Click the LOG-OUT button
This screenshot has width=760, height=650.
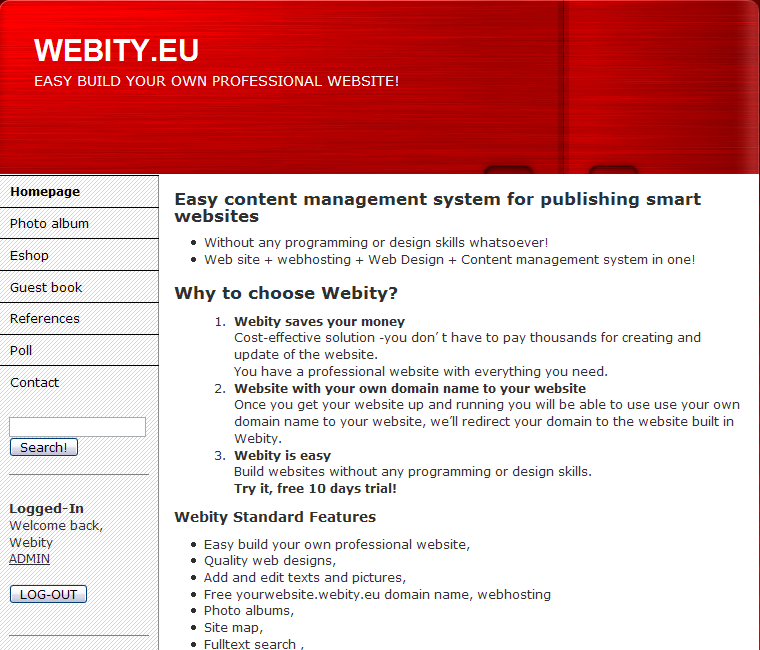tap(48, 594)
